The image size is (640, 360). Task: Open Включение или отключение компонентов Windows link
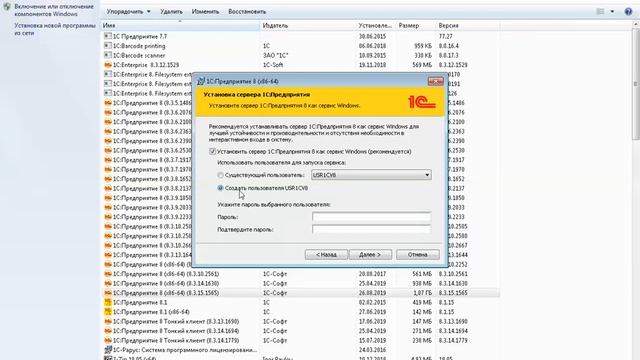(x=54, y=10)
